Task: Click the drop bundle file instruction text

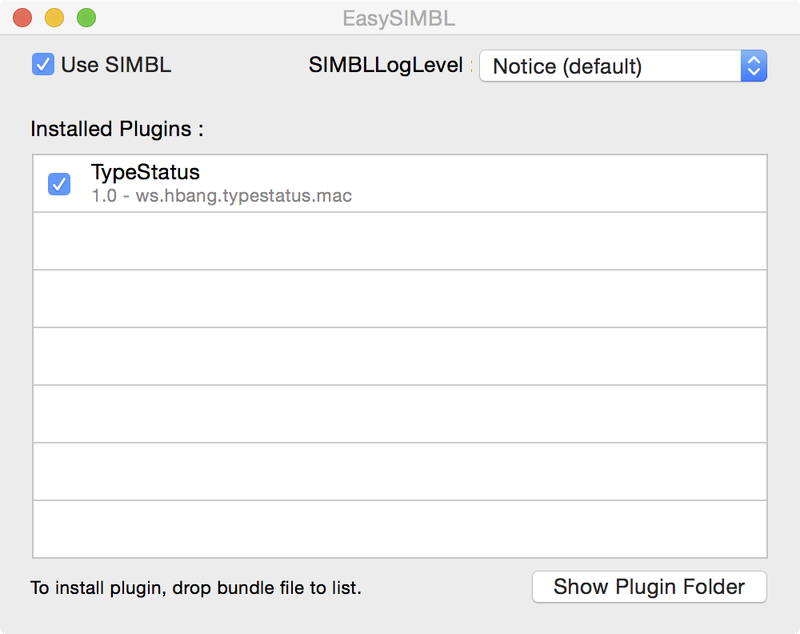Action: point(196,588)
